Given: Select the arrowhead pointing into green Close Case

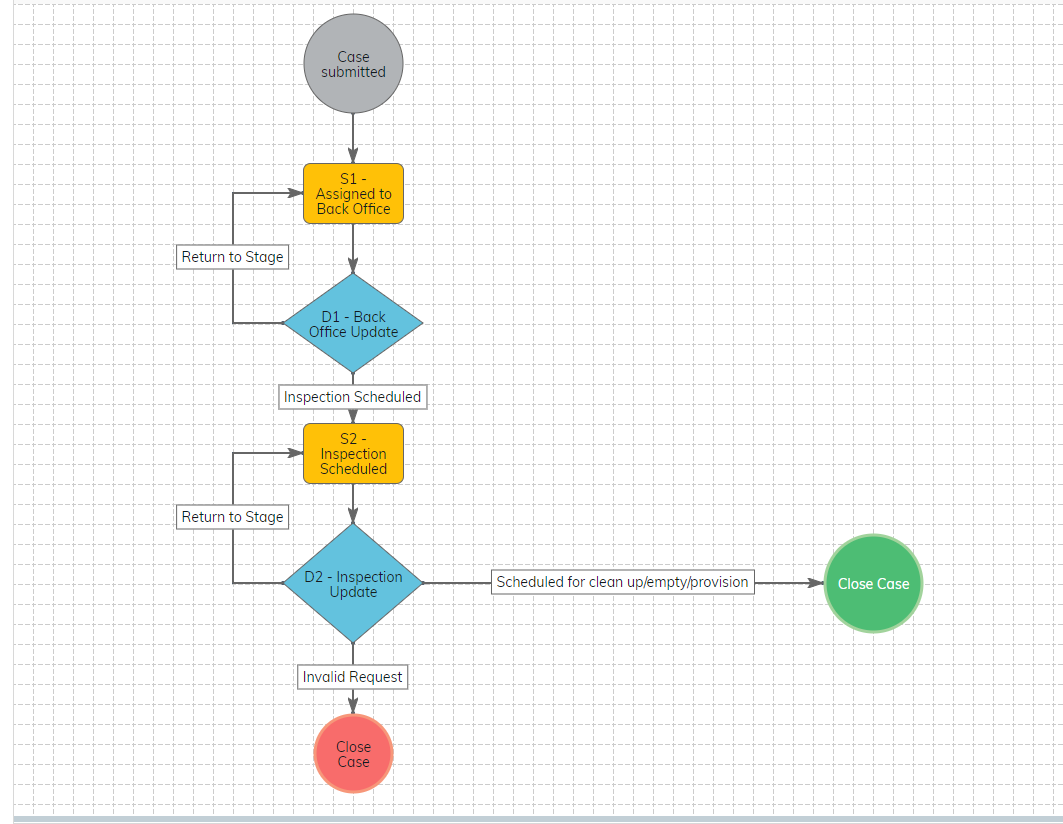Looking at the screenshot, I should click(814, 583).
